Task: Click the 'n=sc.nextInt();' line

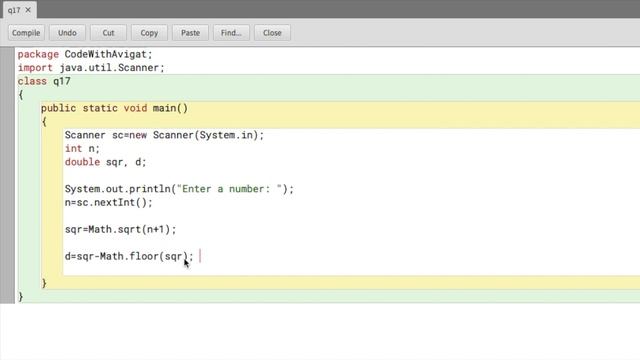Action: point(109,202)
